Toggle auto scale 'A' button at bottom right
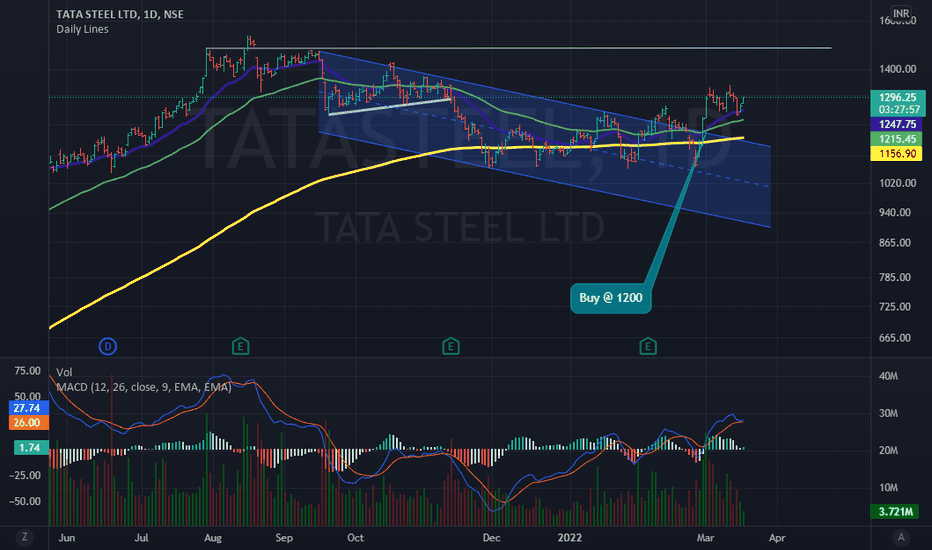Viewport: 932px width, 550px height. [901, 538]
